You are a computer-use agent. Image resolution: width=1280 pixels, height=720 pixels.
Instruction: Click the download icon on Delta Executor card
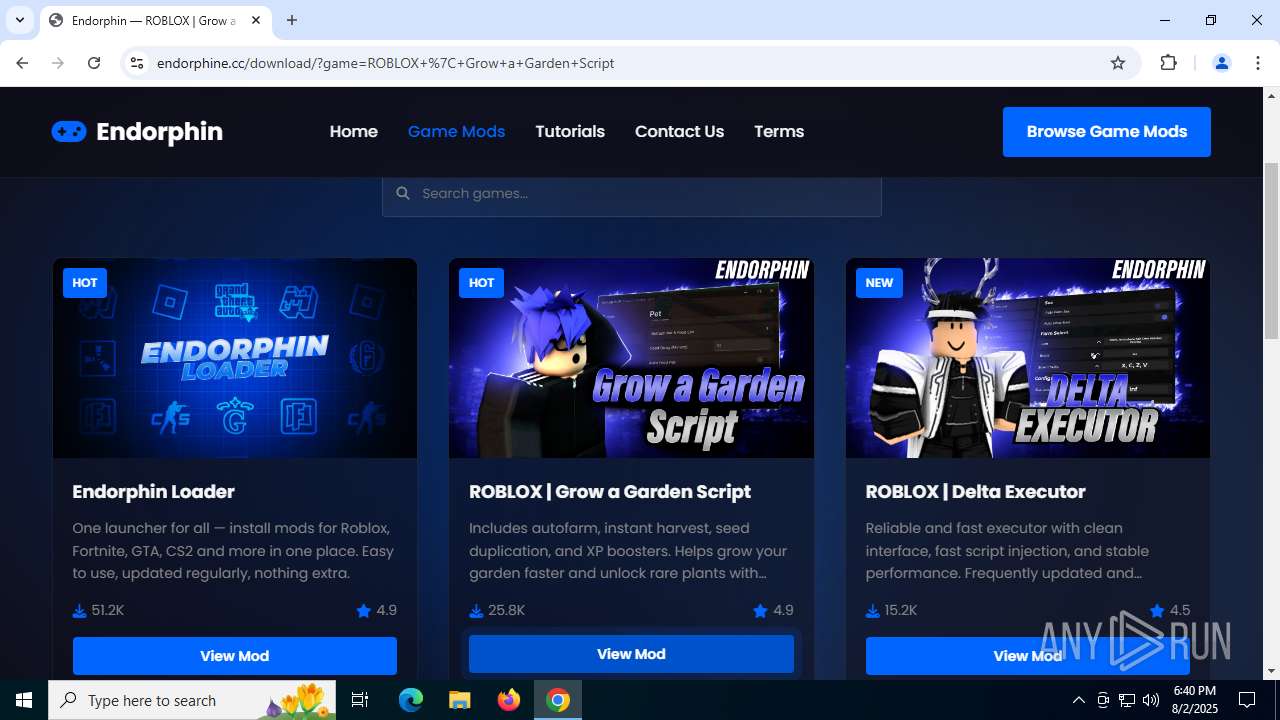click(x=872, y=610)
